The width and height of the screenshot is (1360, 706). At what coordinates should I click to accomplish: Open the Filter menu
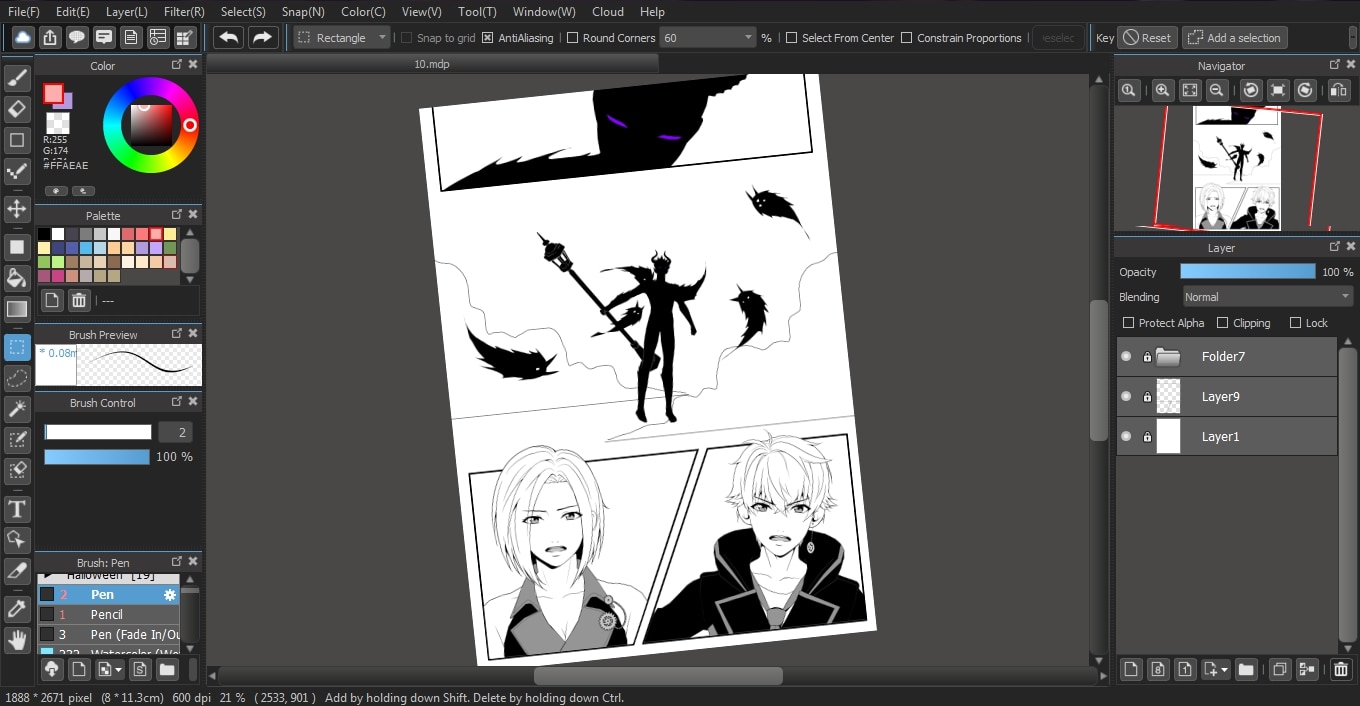pos(184,12)
